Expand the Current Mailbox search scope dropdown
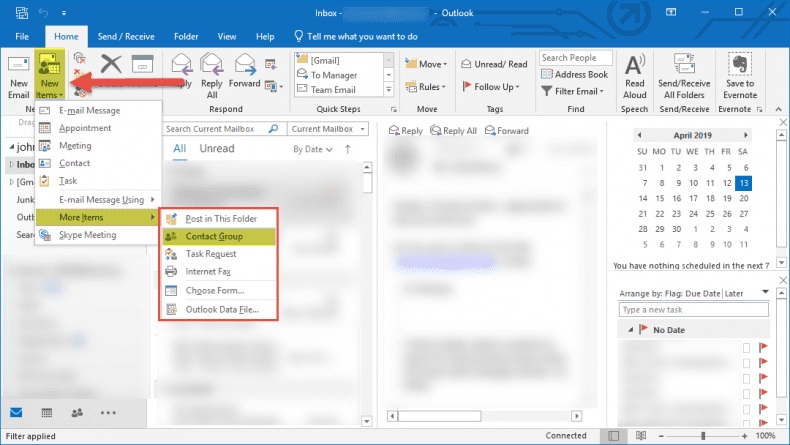790x445 pixels. coord(327,129)
